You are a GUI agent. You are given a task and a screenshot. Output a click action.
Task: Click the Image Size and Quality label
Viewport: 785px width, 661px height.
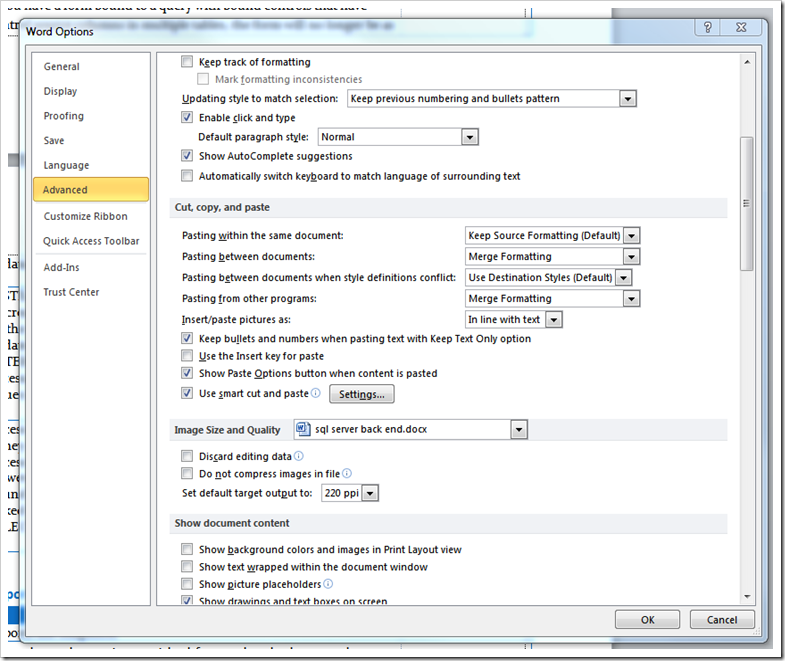(x=227, y=430)
